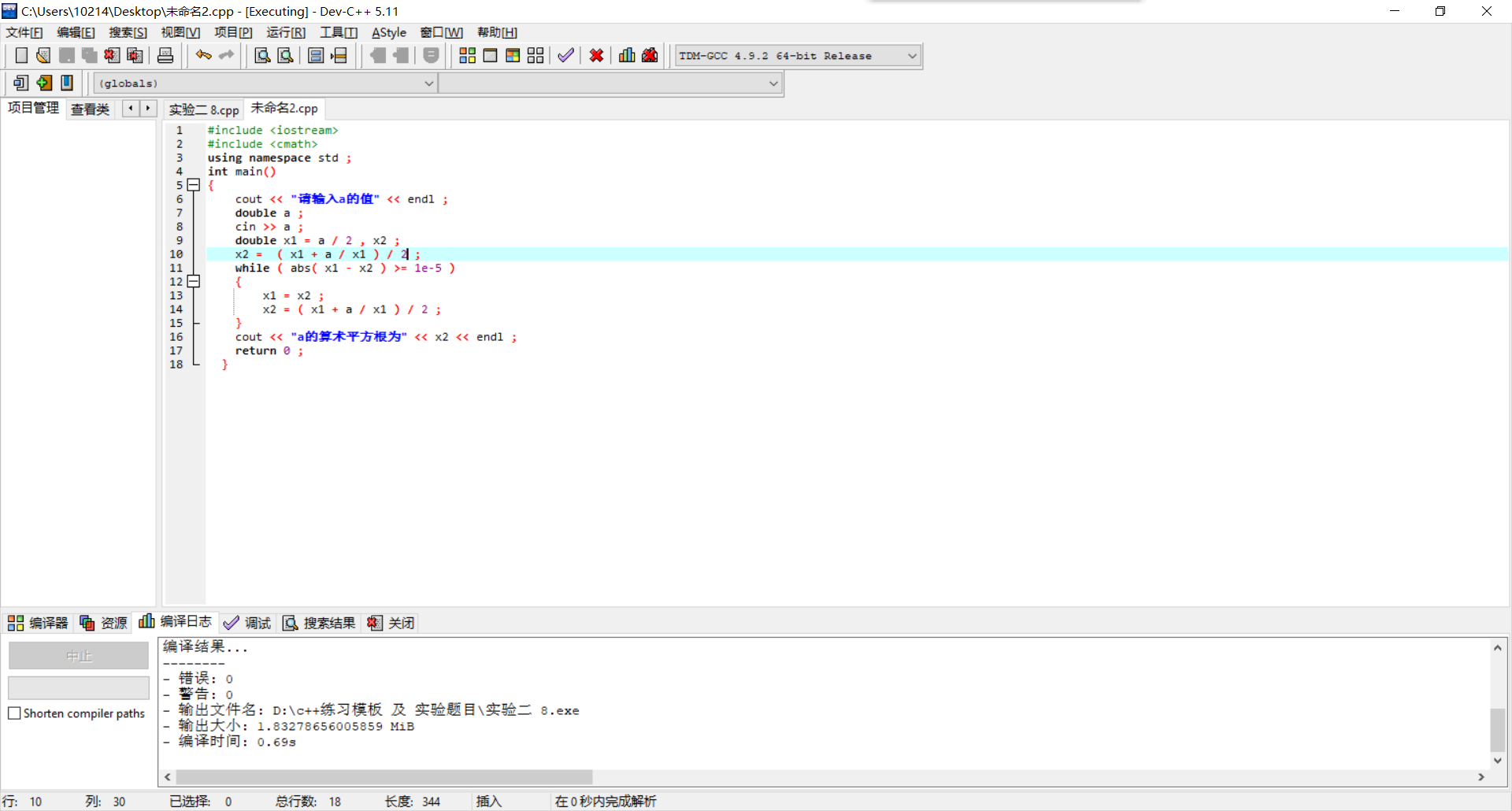The height and width of the screenshot is (811, 1512).
Task: Click the compile log scroll-right arrow
Action: pos(1481,777)
